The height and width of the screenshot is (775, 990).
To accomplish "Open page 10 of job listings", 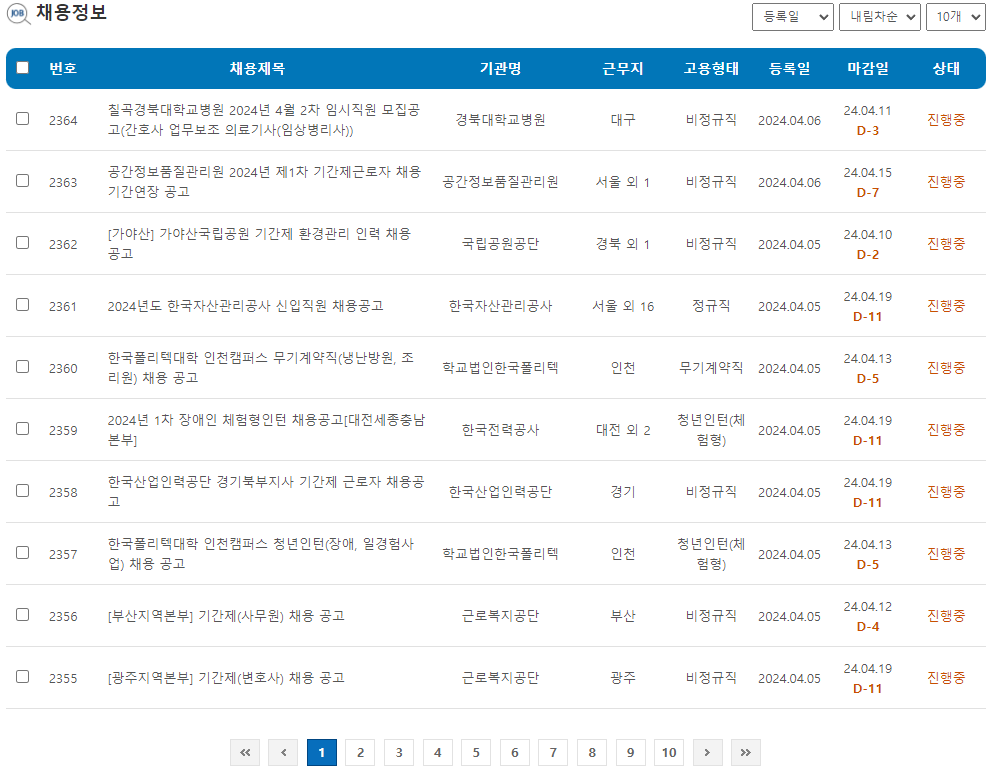I will (x=668, y=752).
